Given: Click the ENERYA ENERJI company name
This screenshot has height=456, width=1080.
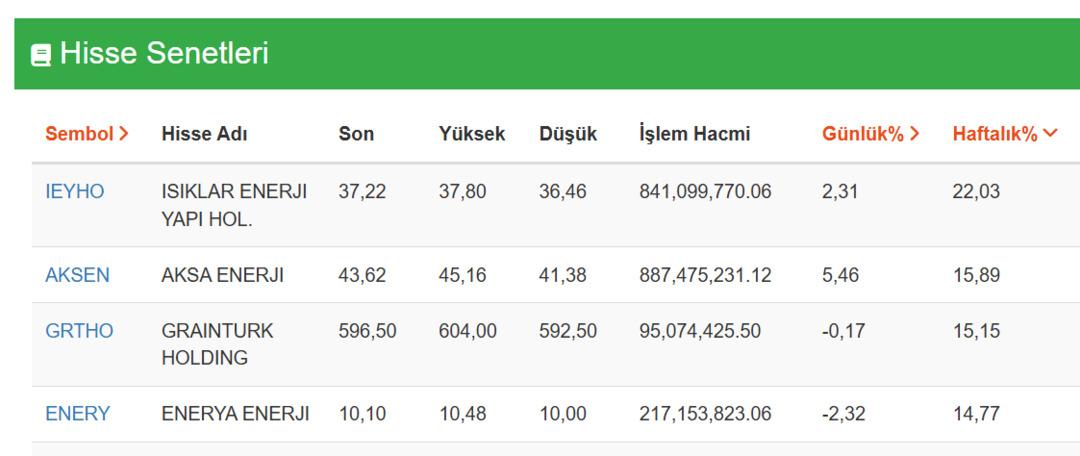Looking at the screenshot, I should pos(235,414).
